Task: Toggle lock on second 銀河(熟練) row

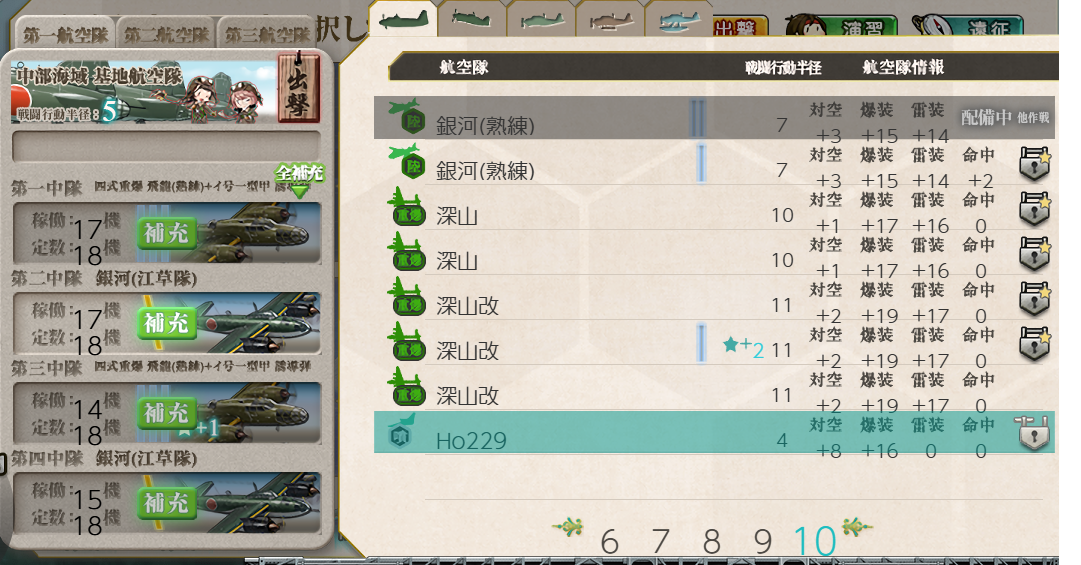Action: (1034, 163)
